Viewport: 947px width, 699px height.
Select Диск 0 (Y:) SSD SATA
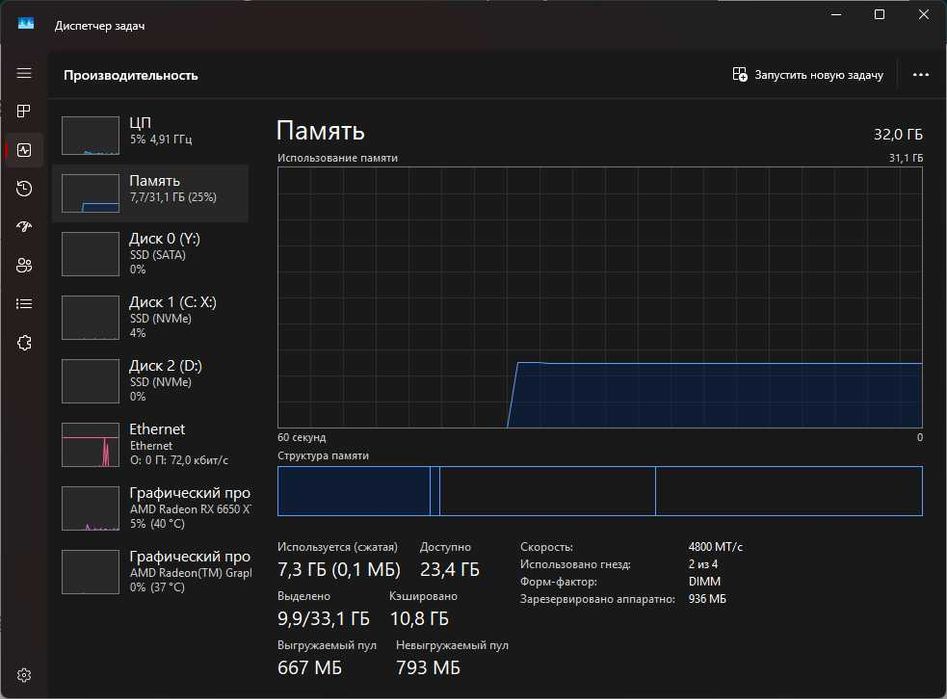150,254
